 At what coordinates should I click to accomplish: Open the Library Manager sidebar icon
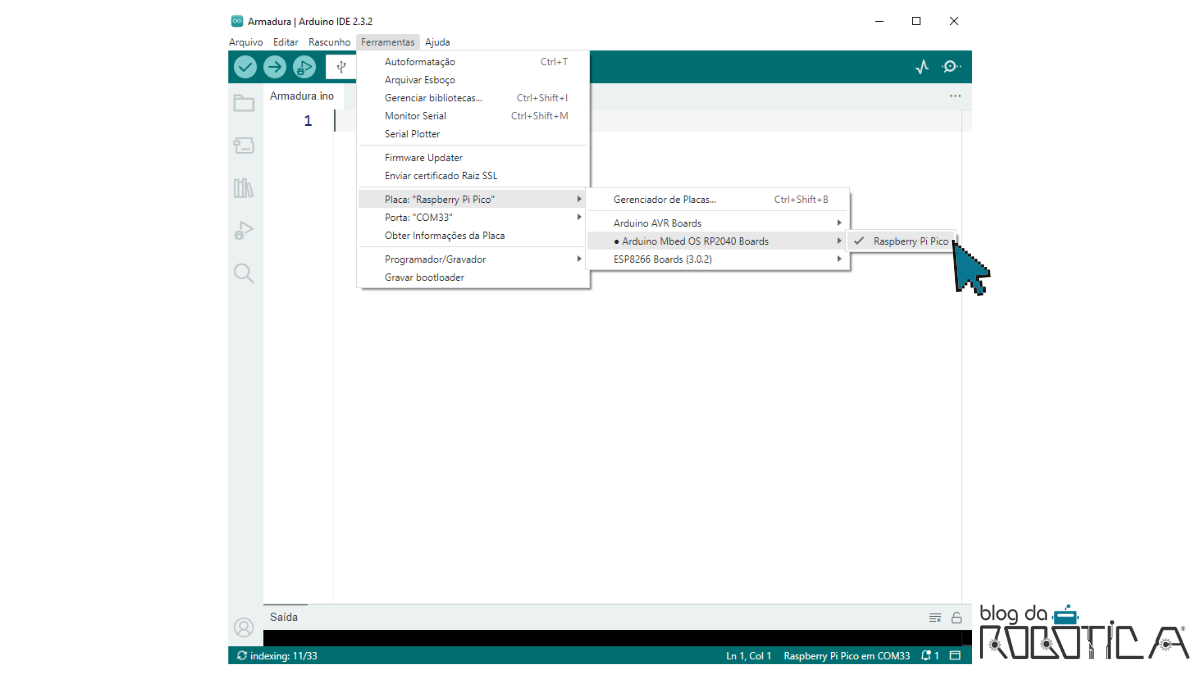pyautogui.click(x=243, y=187)
